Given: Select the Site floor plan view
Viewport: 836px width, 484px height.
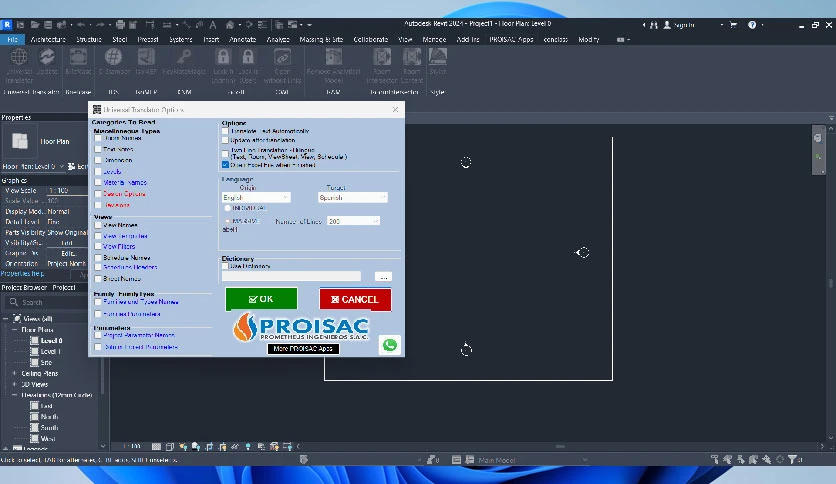Looking at the screenshot, I should click(46, 362).
